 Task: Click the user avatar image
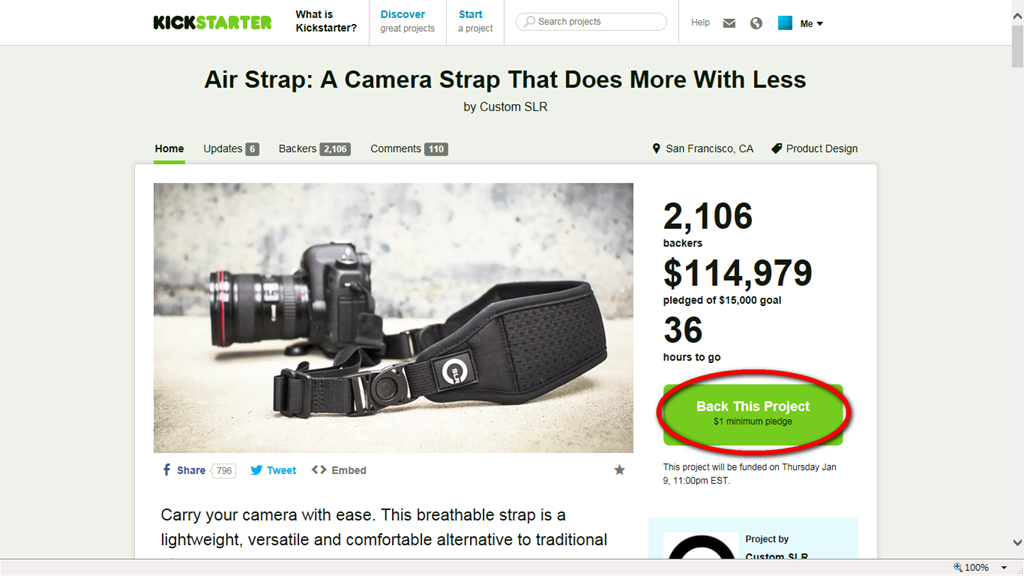[785, 23]
